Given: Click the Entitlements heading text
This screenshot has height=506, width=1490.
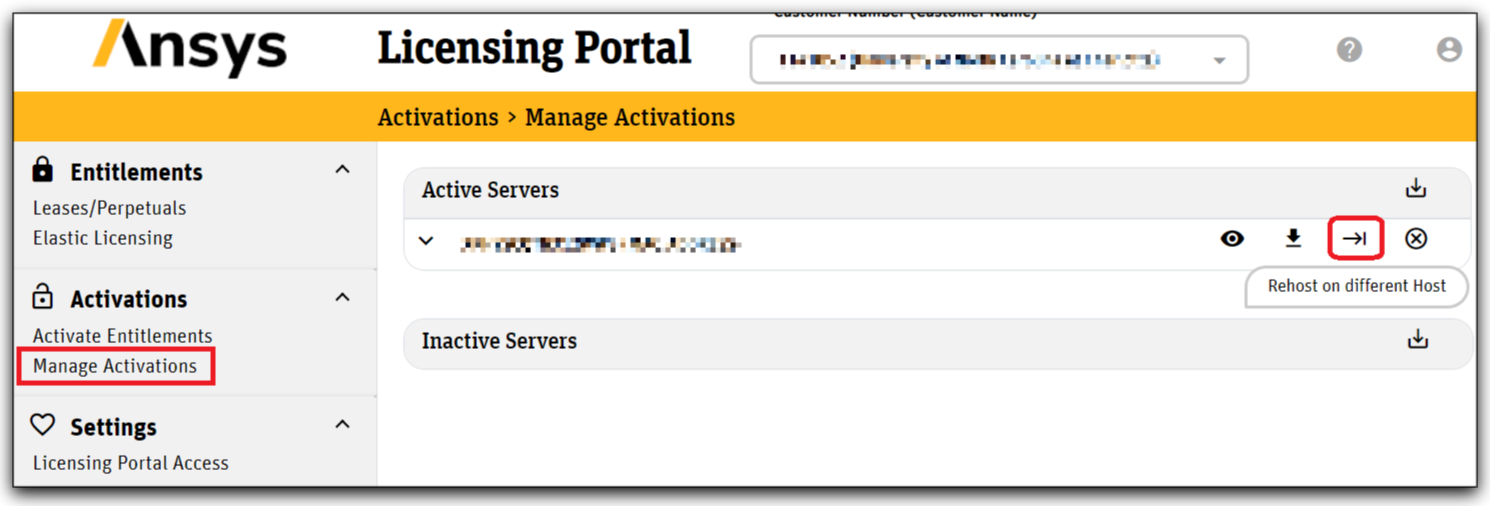Looking at the screenshot, I should (x=136, y=172).
